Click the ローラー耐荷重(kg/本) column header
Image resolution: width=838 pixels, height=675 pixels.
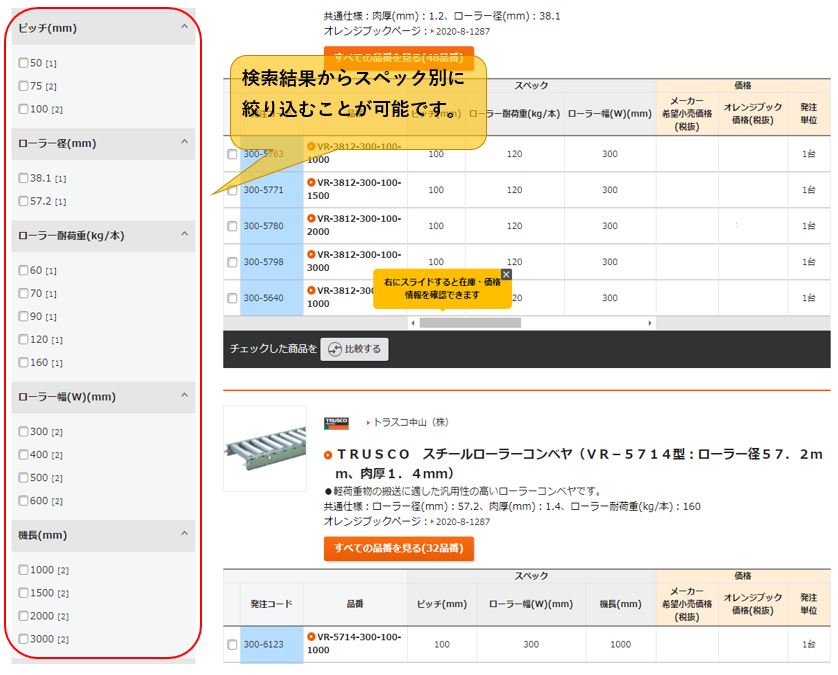[514, 114]
